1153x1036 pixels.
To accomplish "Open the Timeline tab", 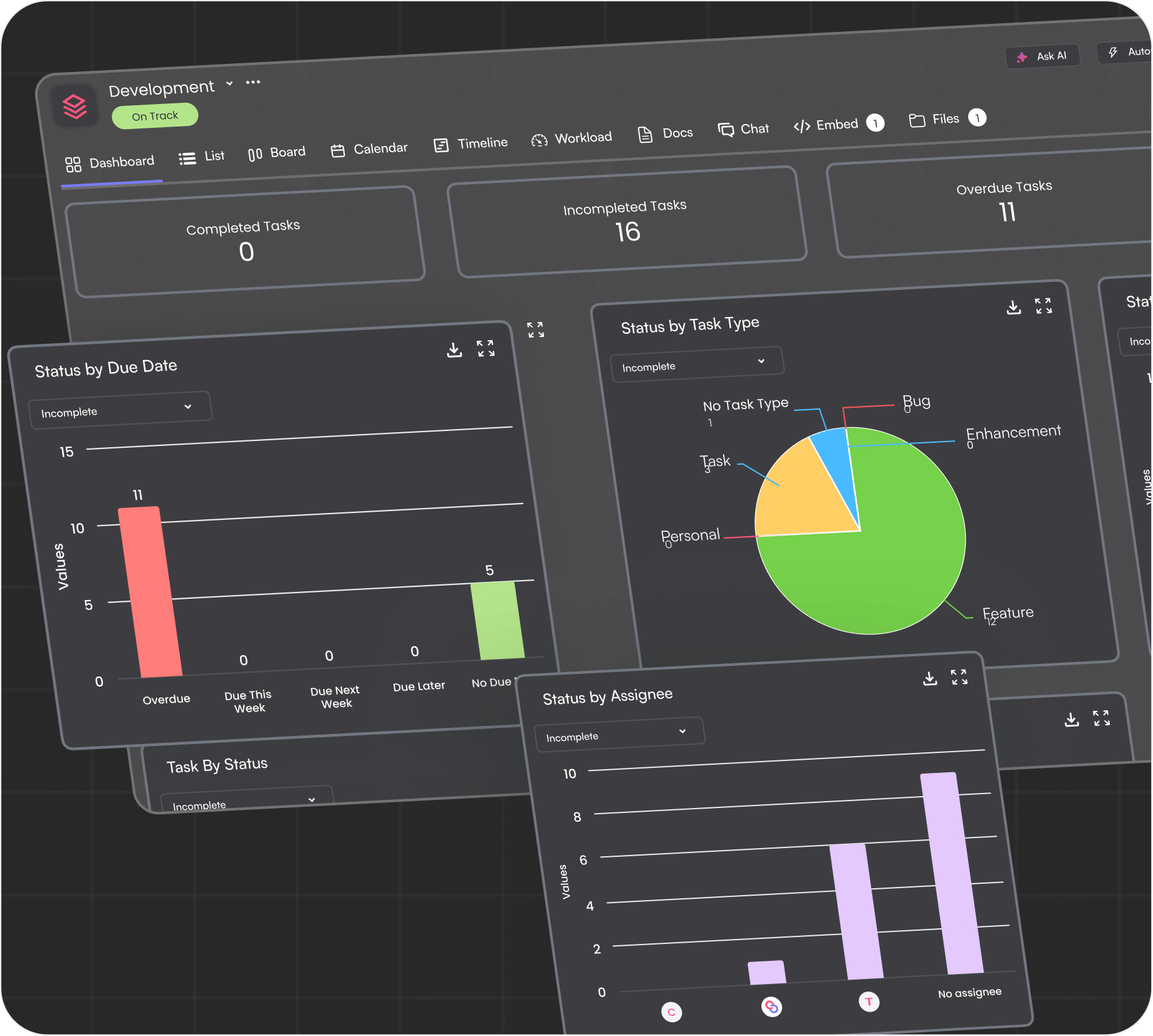I will coord(471,143).
